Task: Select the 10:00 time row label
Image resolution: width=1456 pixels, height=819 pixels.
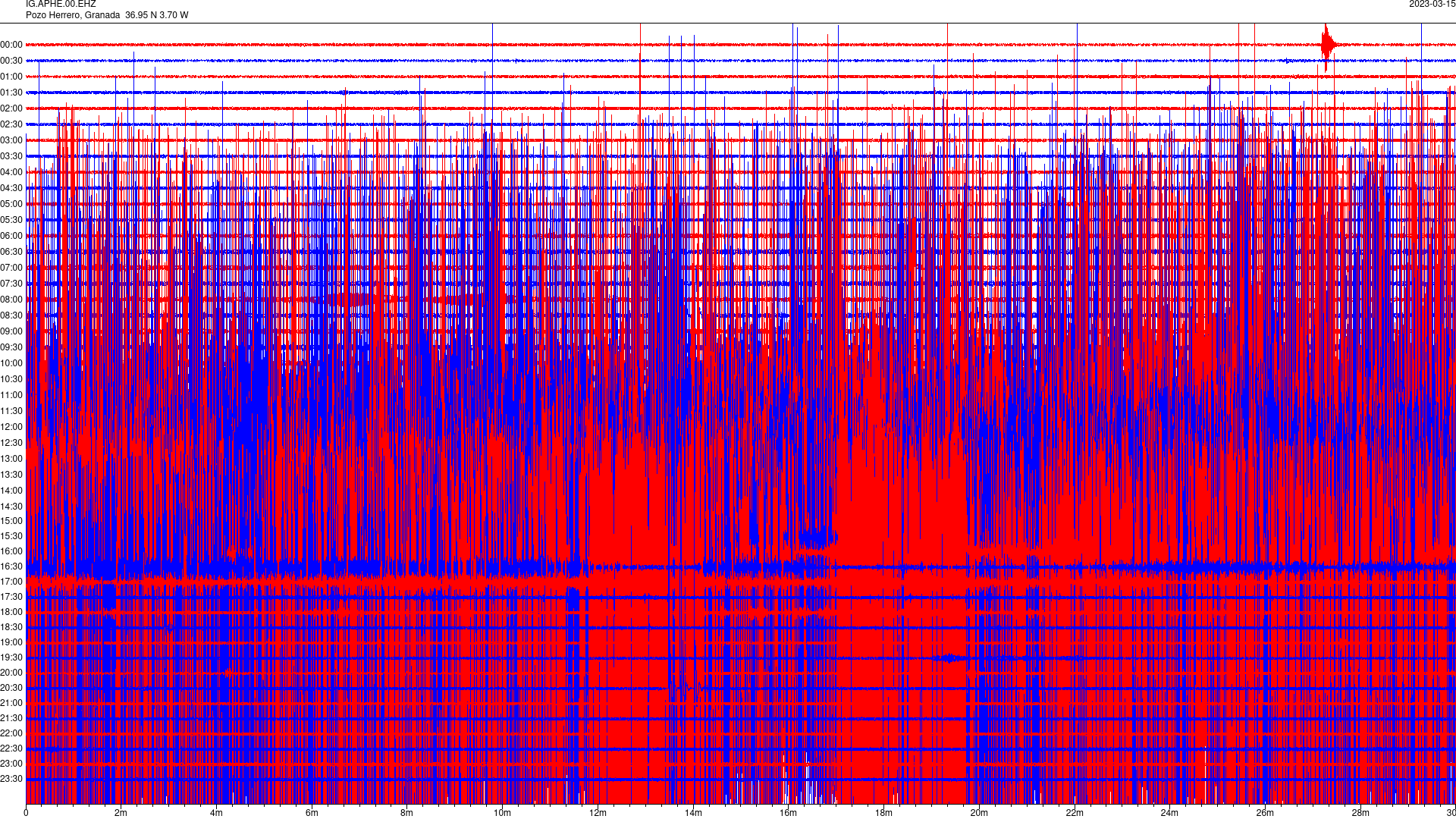Action: [11, 363]
